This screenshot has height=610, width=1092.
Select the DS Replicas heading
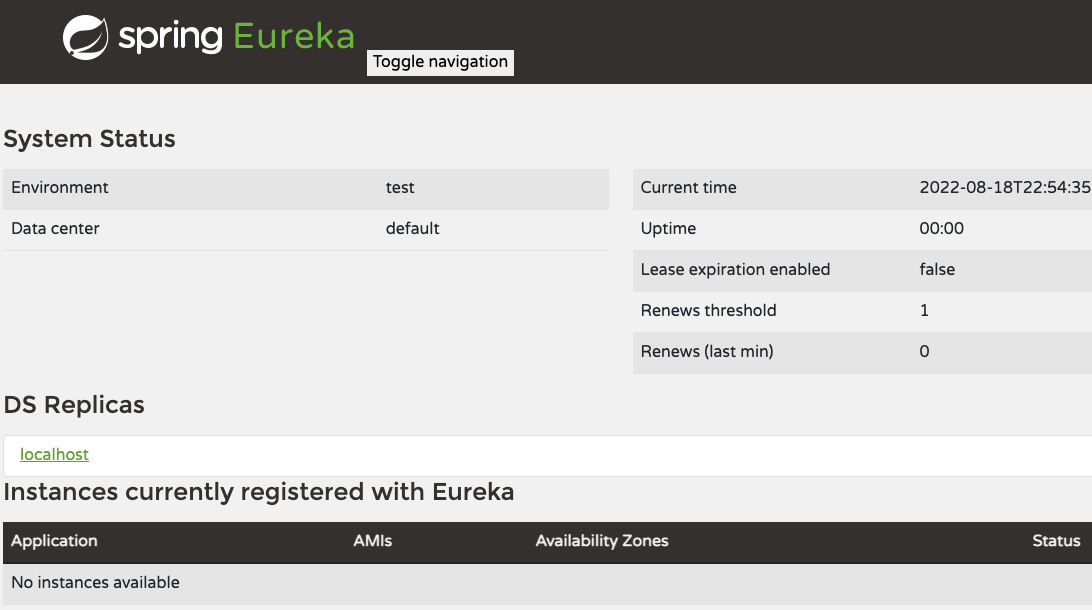(x=74, y=405)
